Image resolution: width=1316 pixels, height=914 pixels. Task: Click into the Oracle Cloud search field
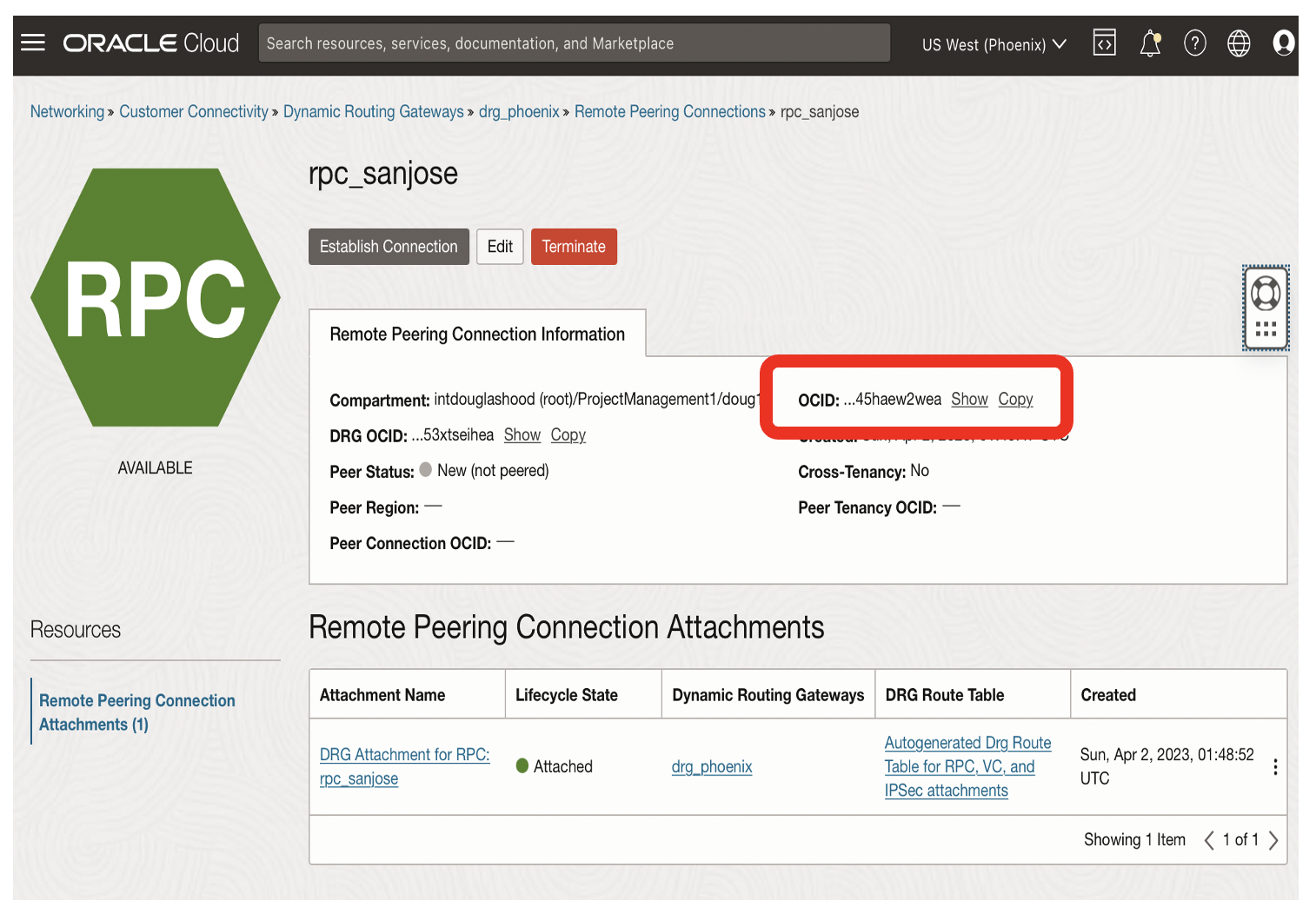point(574,43)
